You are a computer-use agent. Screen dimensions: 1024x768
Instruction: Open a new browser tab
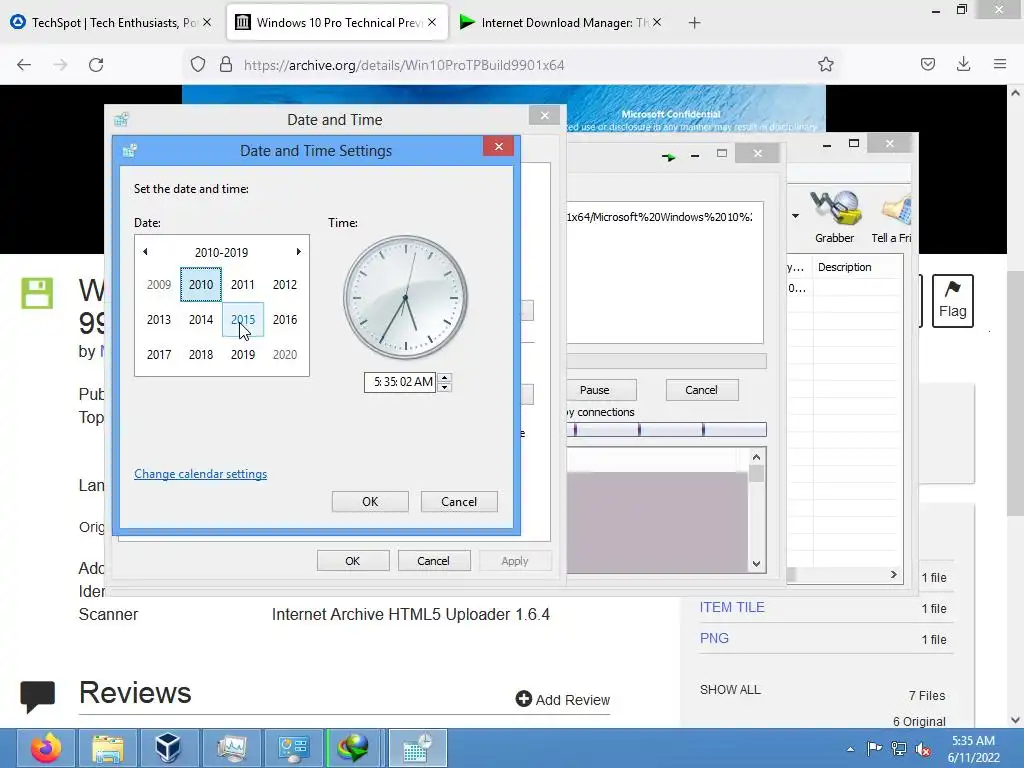click(x=694, y=23)
